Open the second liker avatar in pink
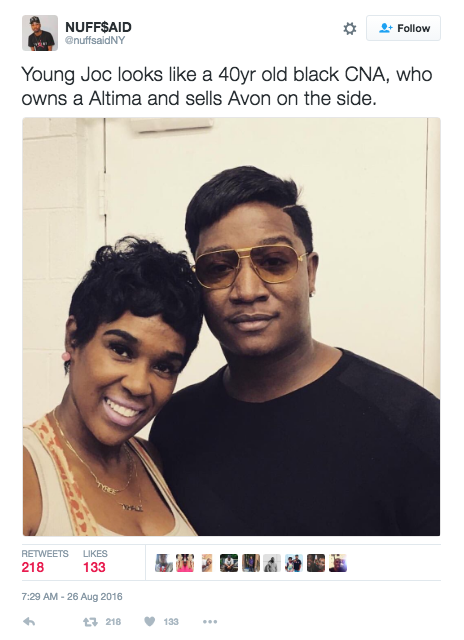Viewport: 464px width, 640px height. pos(185,563)
